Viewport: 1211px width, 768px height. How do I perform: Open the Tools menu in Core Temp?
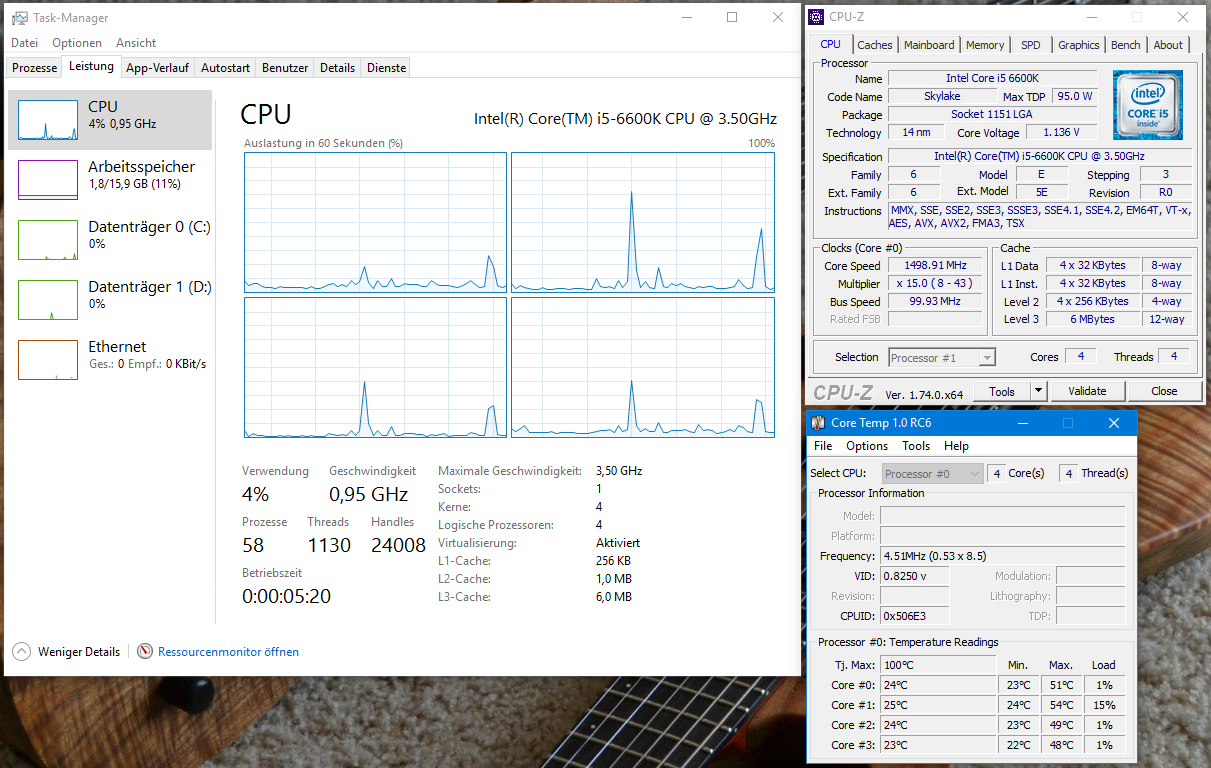coord(916,446)
